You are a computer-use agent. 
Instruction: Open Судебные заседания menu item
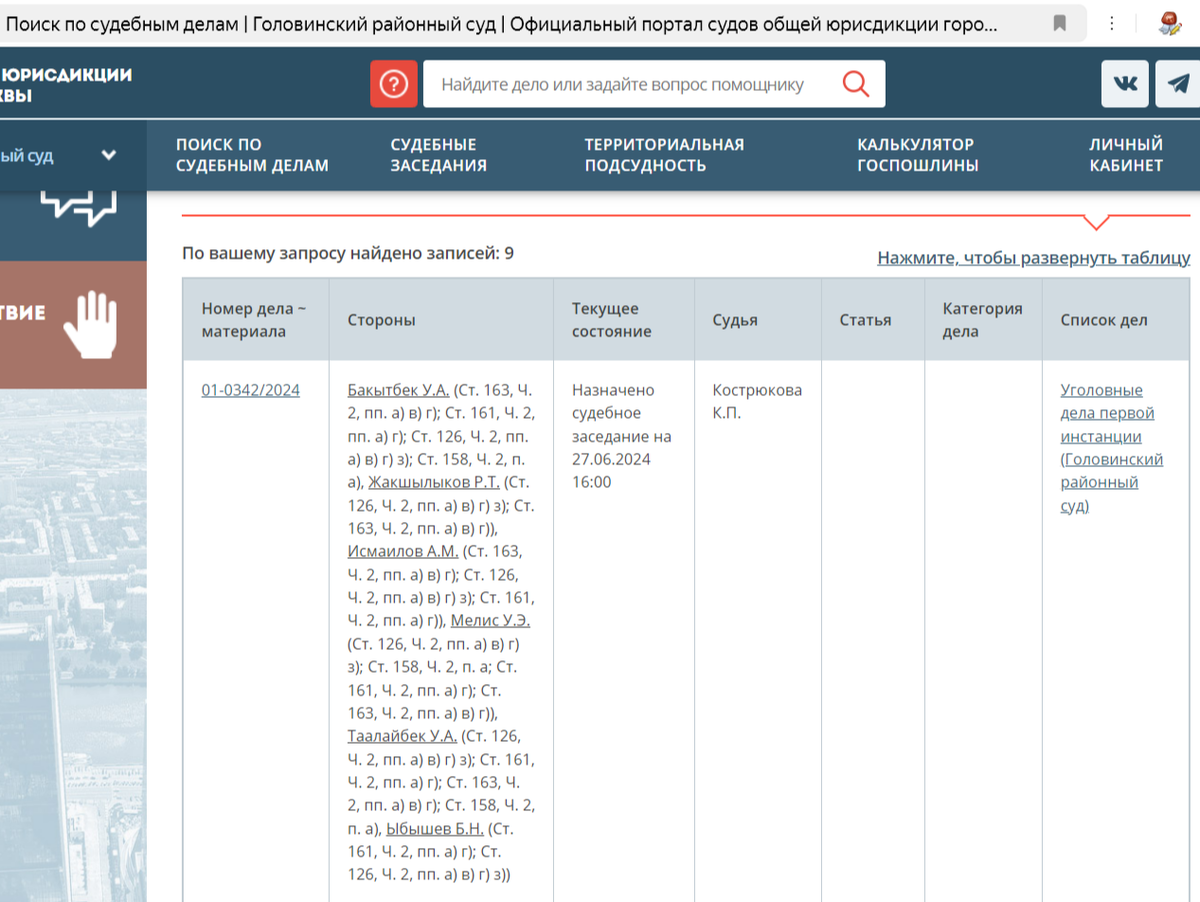[438, 155]
